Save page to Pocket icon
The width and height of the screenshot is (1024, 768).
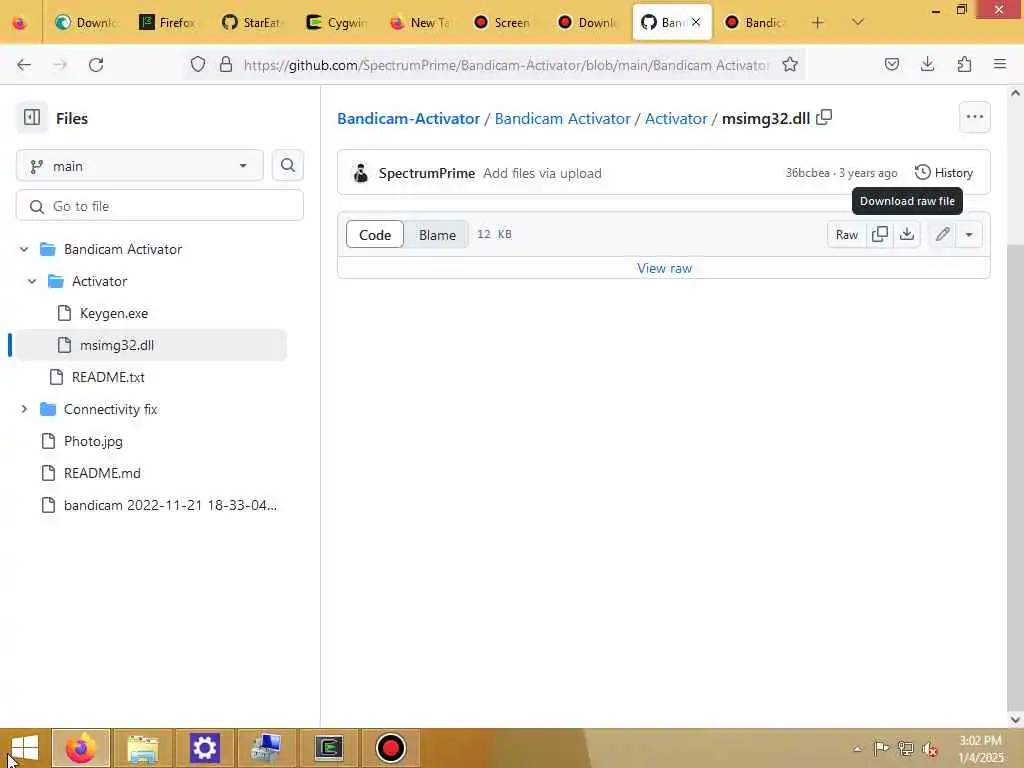coord(891,64)
